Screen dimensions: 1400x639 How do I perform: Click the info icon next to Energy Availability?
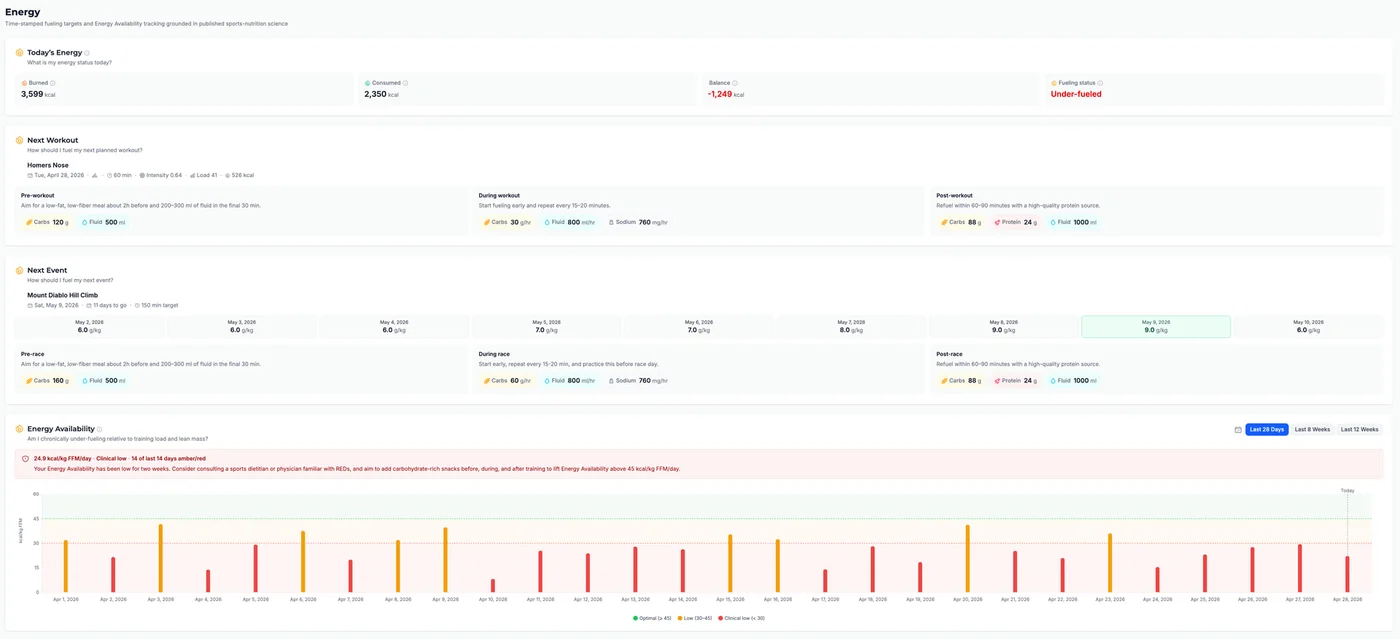pyautogui.click(x=99, y=429)
